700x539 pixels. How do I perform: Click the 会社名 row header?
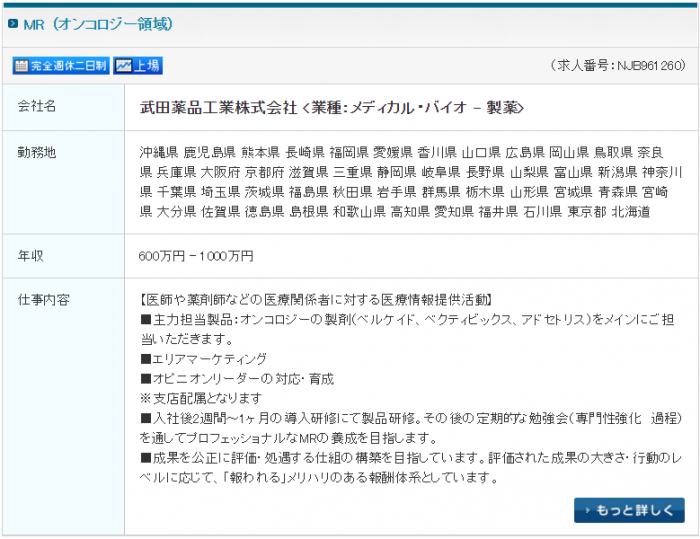37,106
